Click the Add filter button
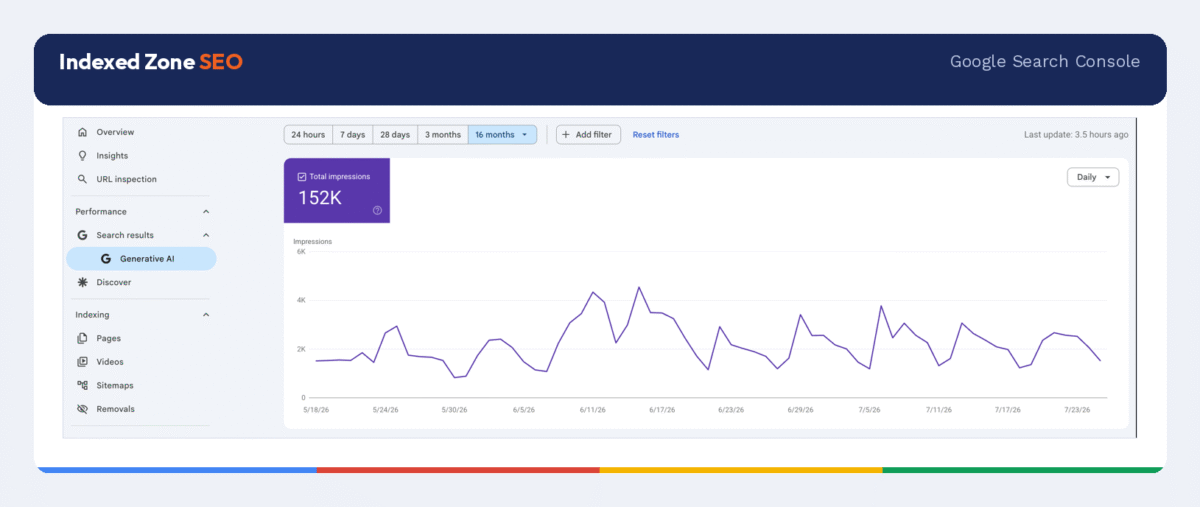This screenshot has width=1200, height=507. [589, 134]
